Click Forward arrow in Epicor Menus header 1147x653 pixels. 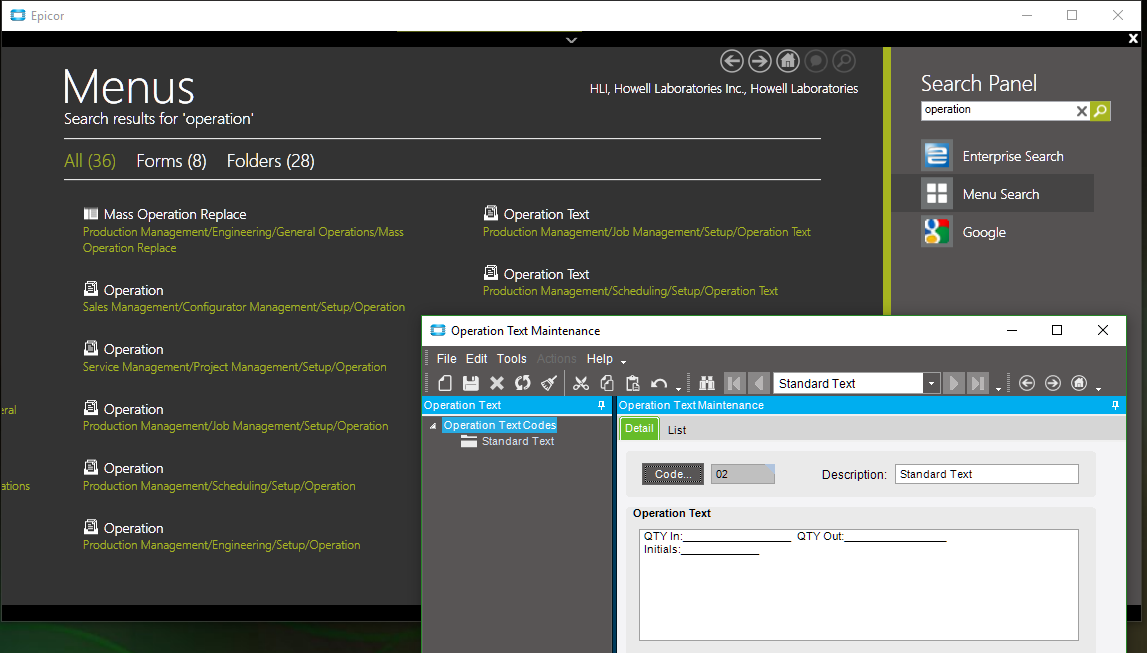click(x=760, y=61)
